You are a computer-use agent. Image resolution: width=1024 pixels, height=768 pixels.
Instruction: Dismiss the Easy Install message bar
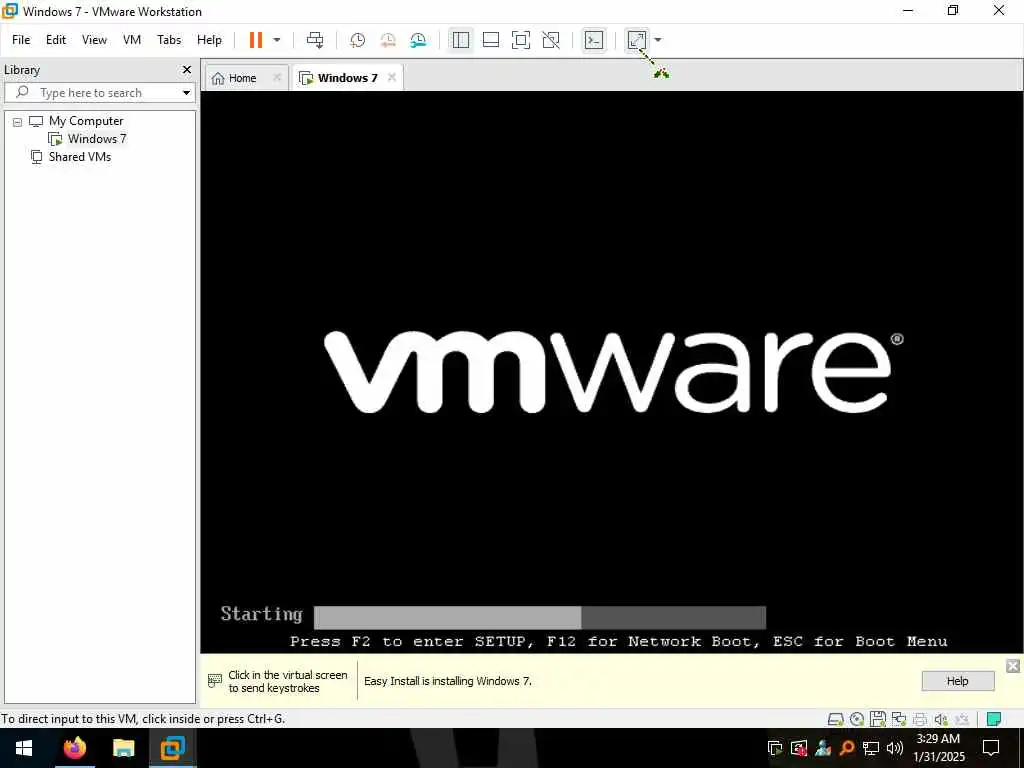point(1013,665)
